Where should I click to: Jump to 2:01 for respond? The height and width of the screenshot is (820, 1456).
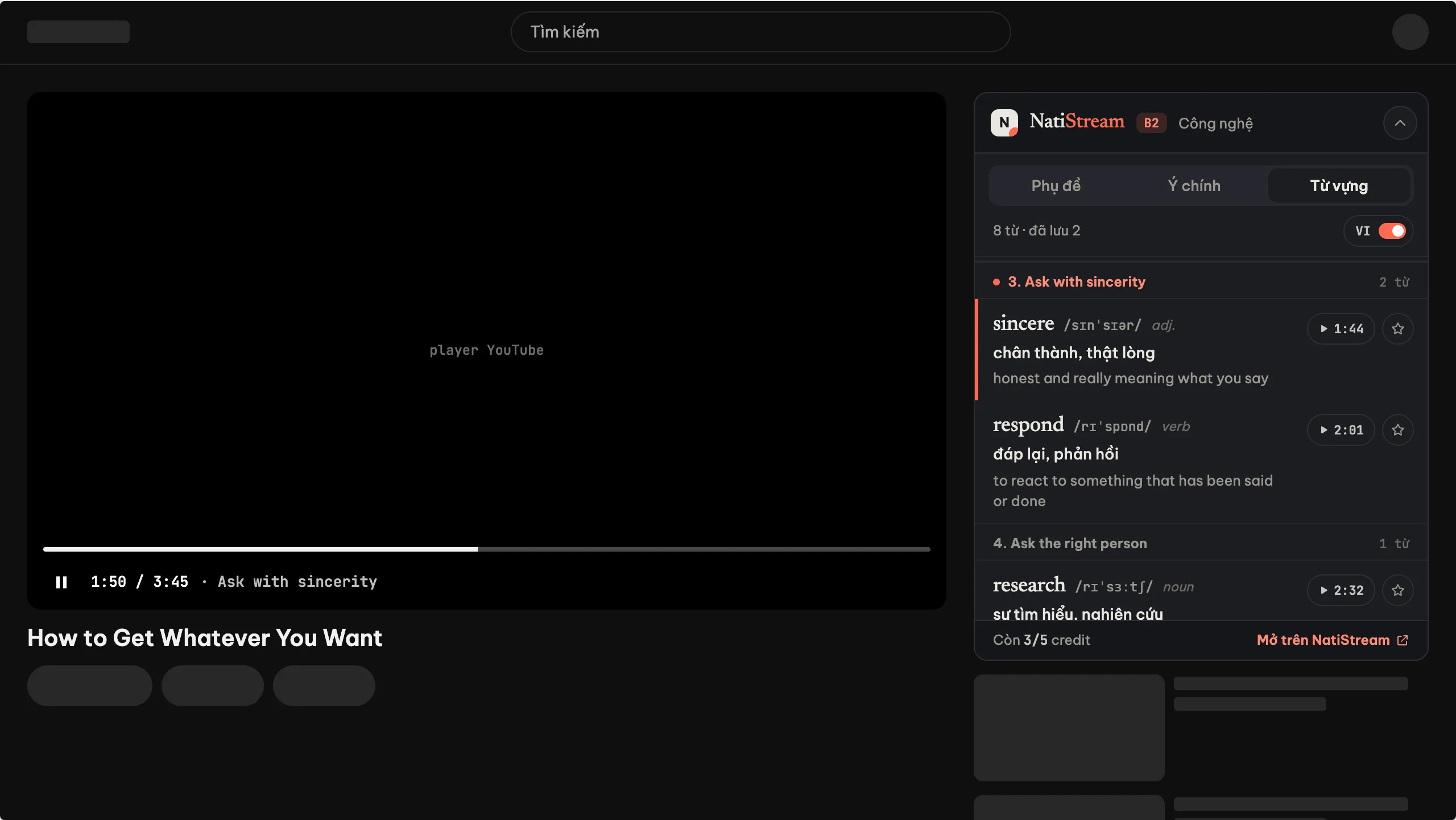point(1341,430)
